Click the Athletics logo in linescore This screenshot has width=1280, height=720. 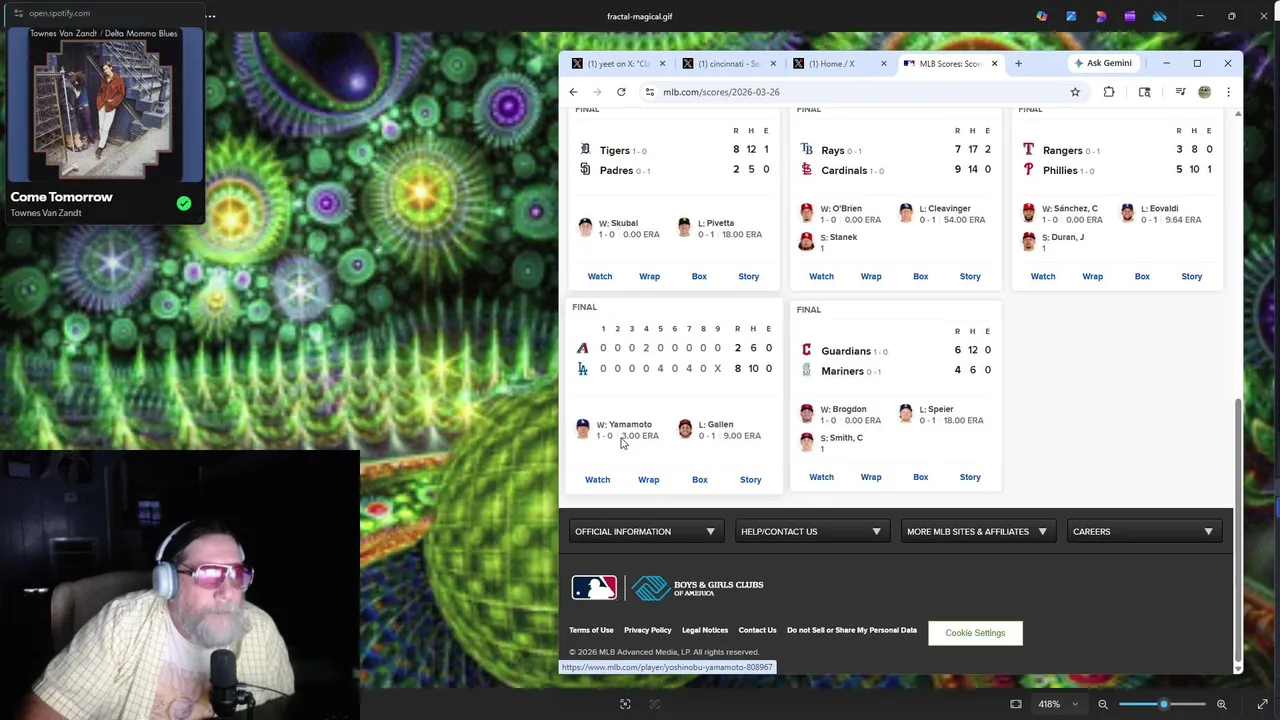pyautogui.click(x=582, y=348)
